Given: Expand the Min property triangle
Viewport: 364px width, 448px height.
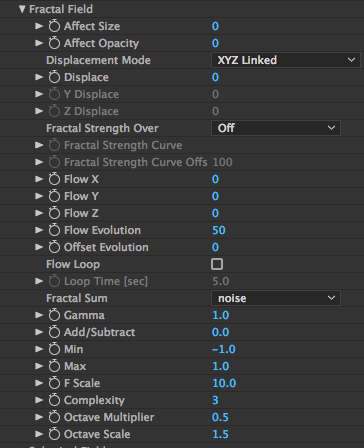Looking at the screenshot, I should tap(39, 349).
